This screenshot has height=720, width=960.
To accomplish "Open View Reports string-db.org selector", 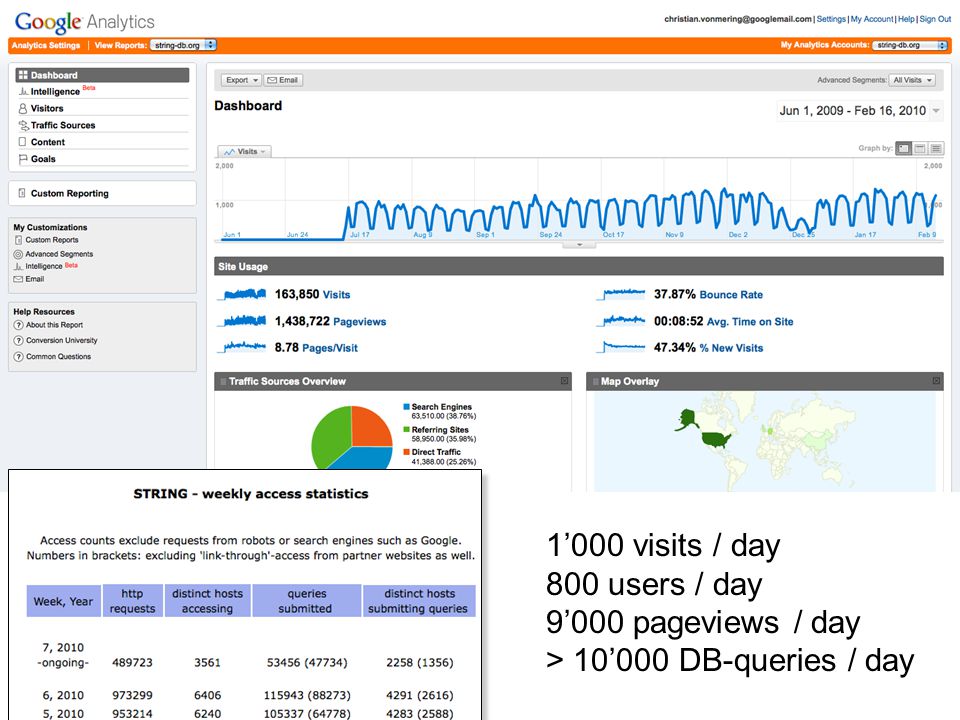I will (x=183, y=45).
